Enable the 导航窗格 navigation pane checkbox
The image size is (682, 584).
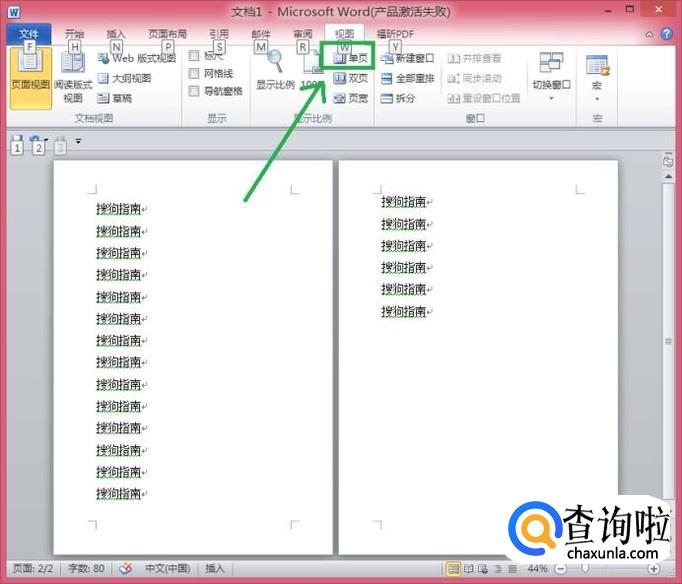pos(194,91)
